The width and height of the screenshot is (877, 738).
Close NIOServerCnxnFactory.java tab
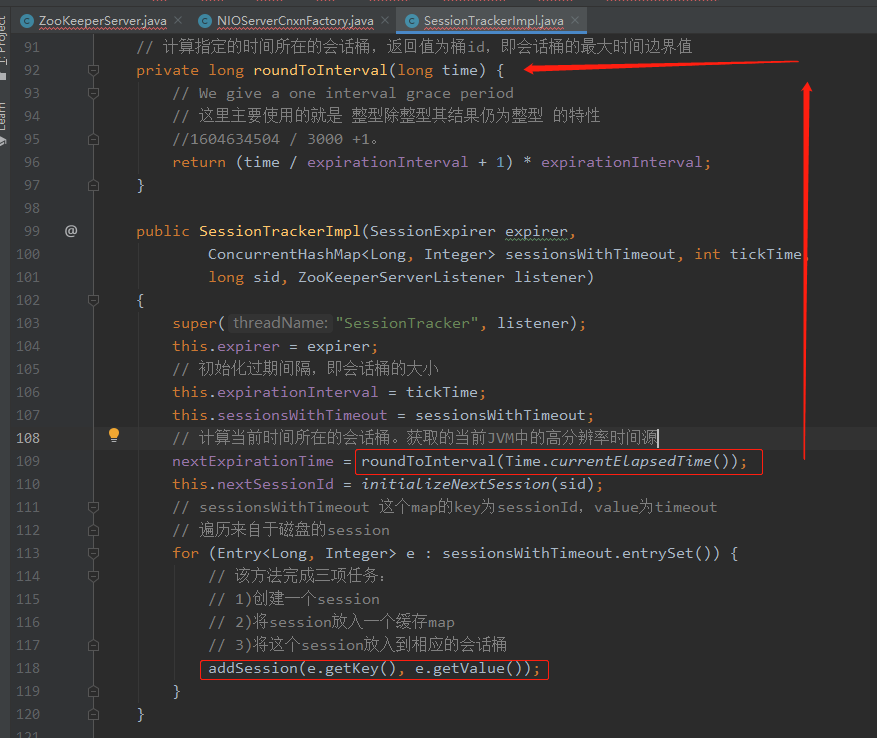[385, 20]
